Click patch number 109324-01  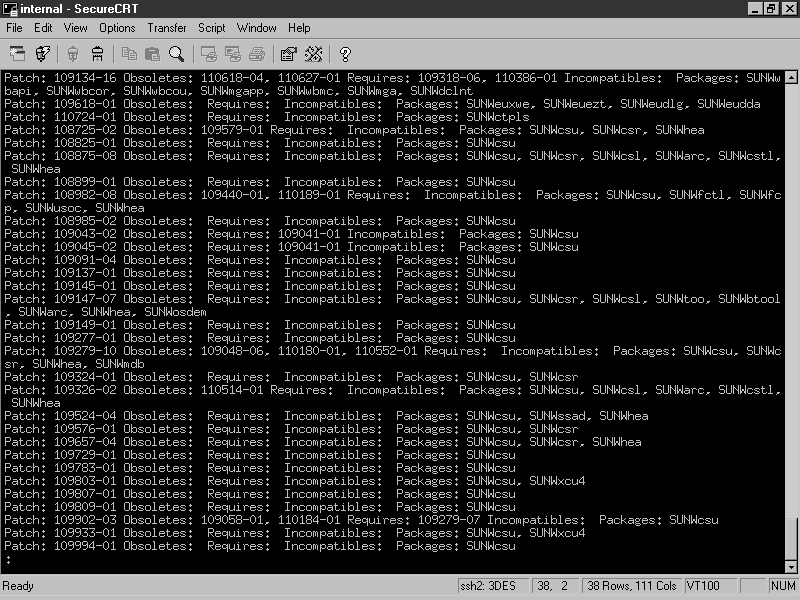click(x=85, y=377)
